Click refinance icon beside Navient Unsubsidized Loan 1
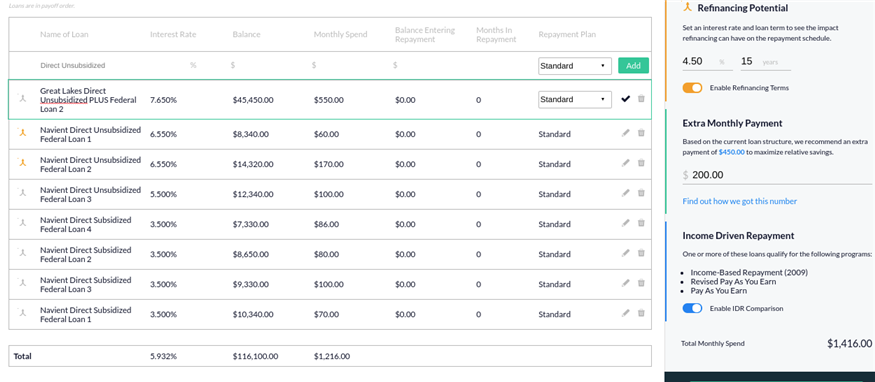 click(22, 133)
